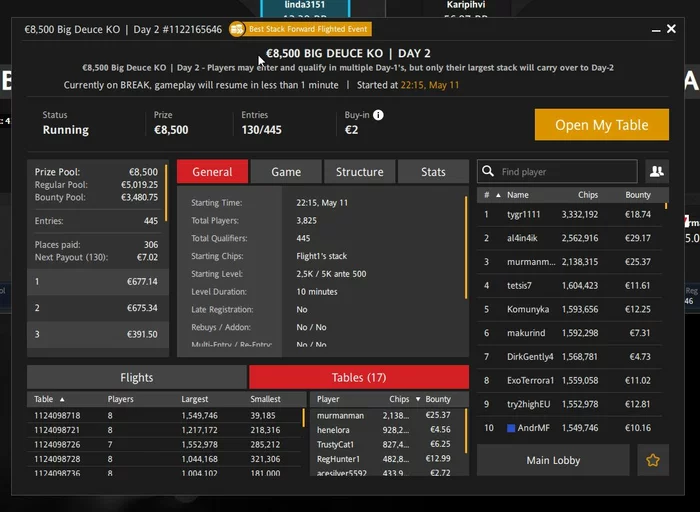This screenshot has height=512, width=700.
Task: Click Karipihvi player name in background table
Action: [x=466, y=5]
